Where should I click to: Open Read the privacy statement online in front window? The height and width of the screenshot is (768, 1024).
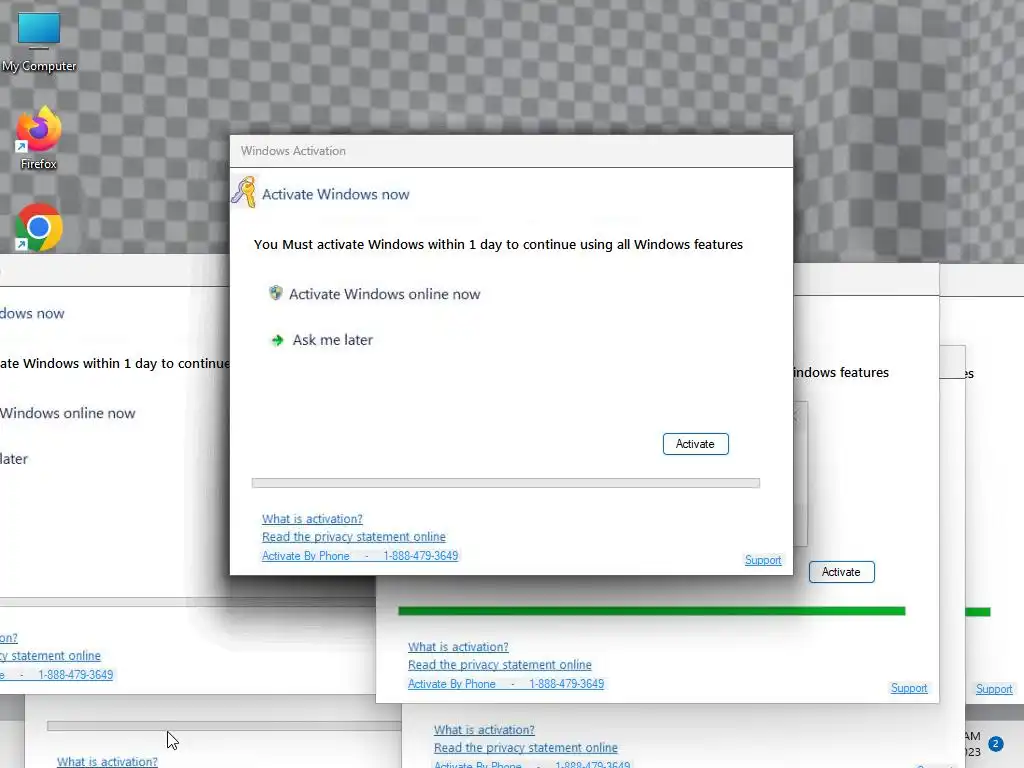click(x=353, y=537)
